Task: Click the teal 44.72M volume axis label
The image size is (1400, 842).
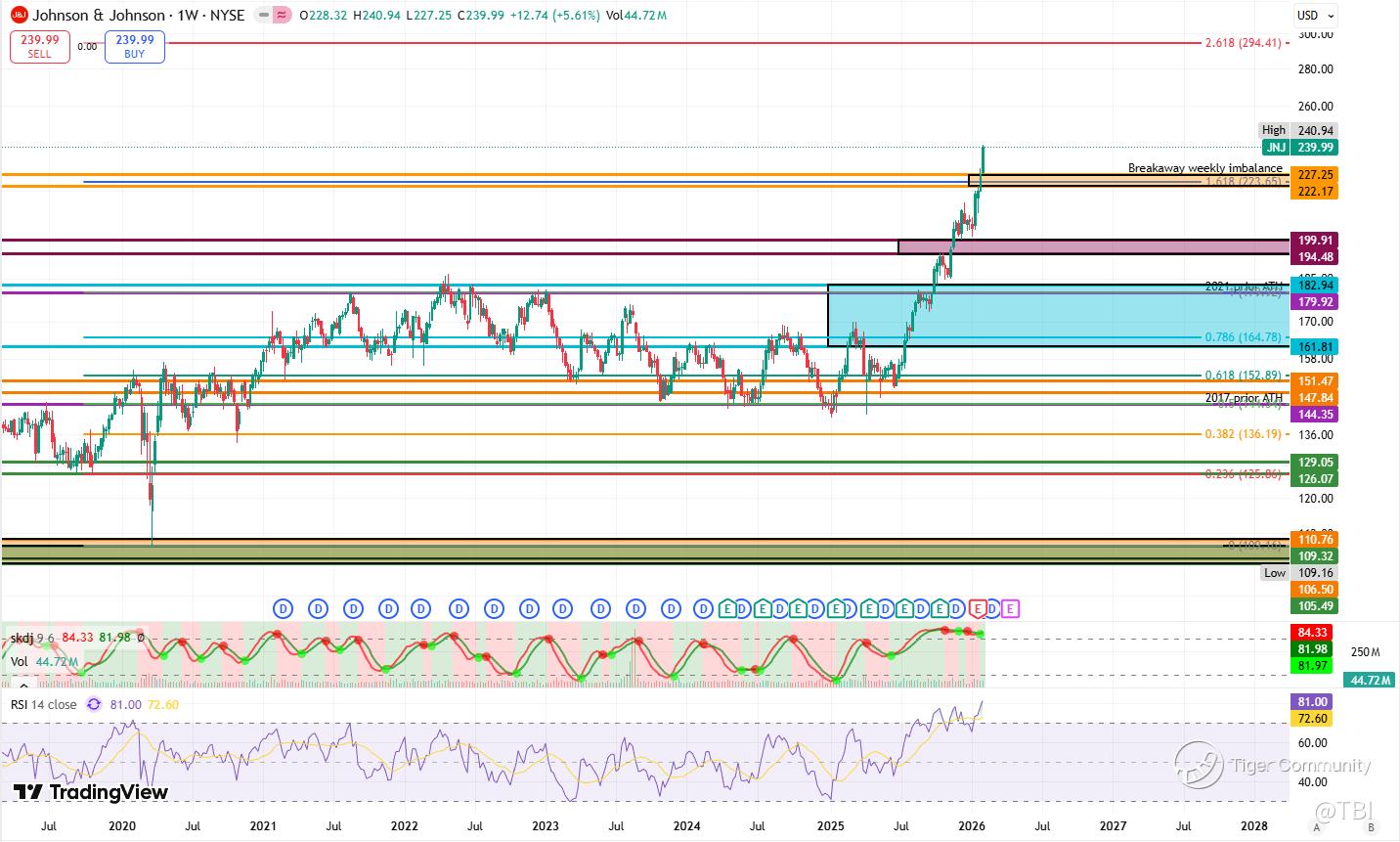Action: click(x=1372, y=680)
